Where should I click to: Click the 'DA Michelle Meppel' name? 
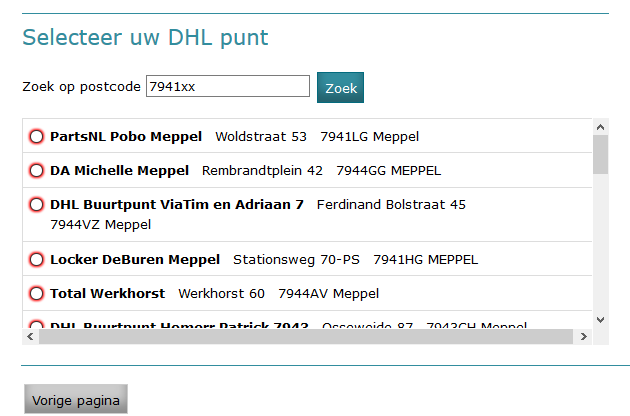click(x=119, y=171)
